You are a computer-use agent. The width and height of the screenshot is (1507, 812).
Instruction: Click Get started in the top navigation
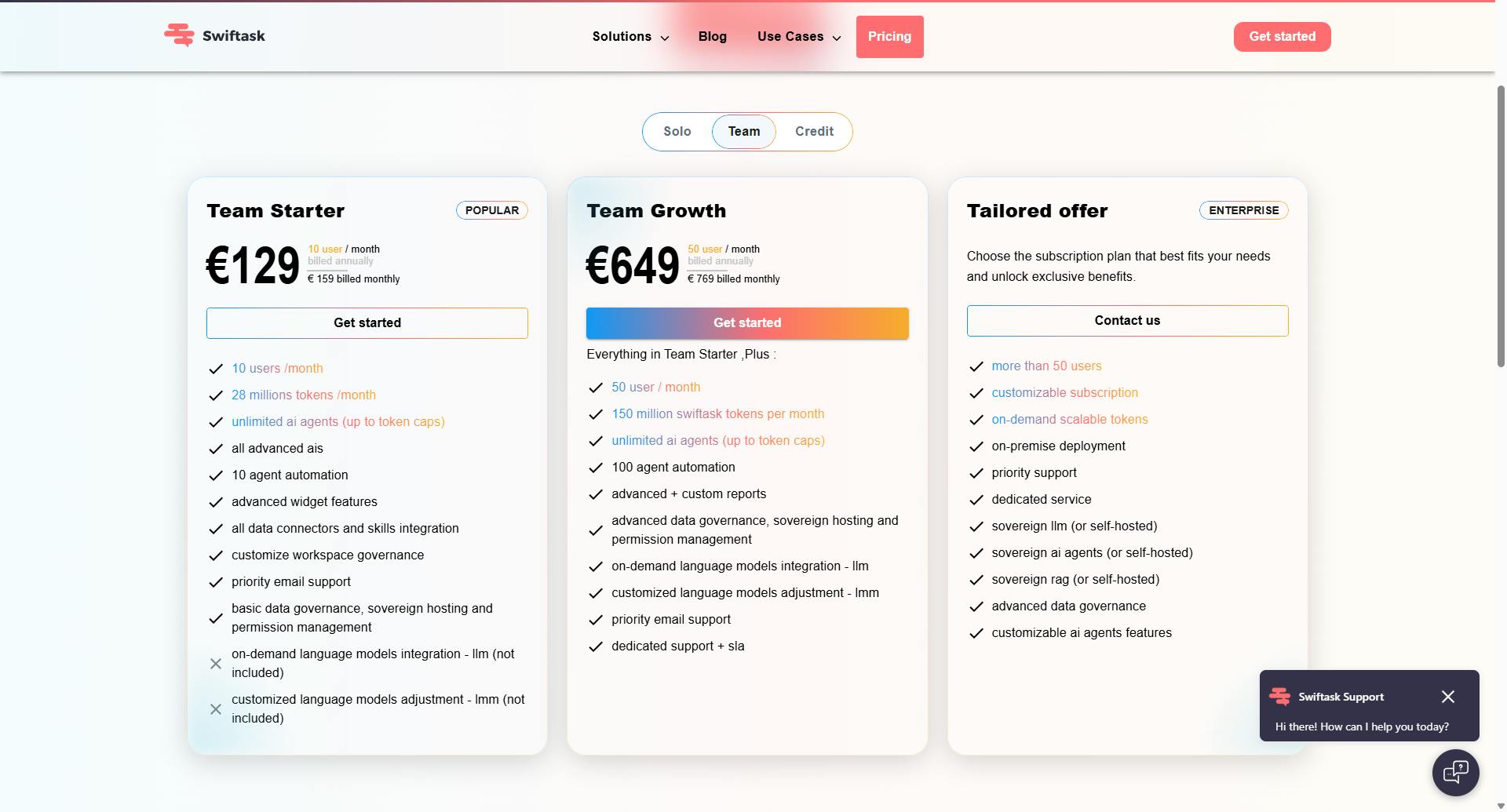[x=1282, y=36]
